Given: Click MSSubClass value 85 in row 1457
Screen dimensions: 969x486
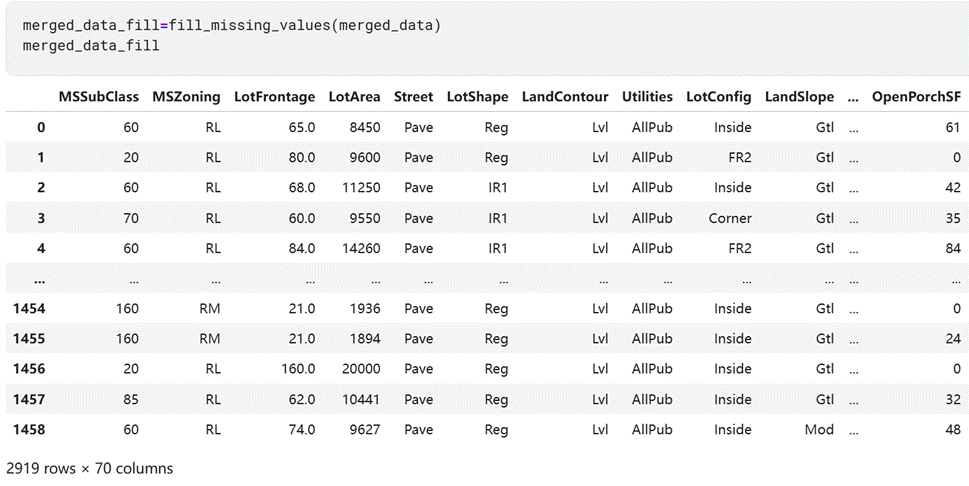Looking at the screenshot, I should (131, 399).
